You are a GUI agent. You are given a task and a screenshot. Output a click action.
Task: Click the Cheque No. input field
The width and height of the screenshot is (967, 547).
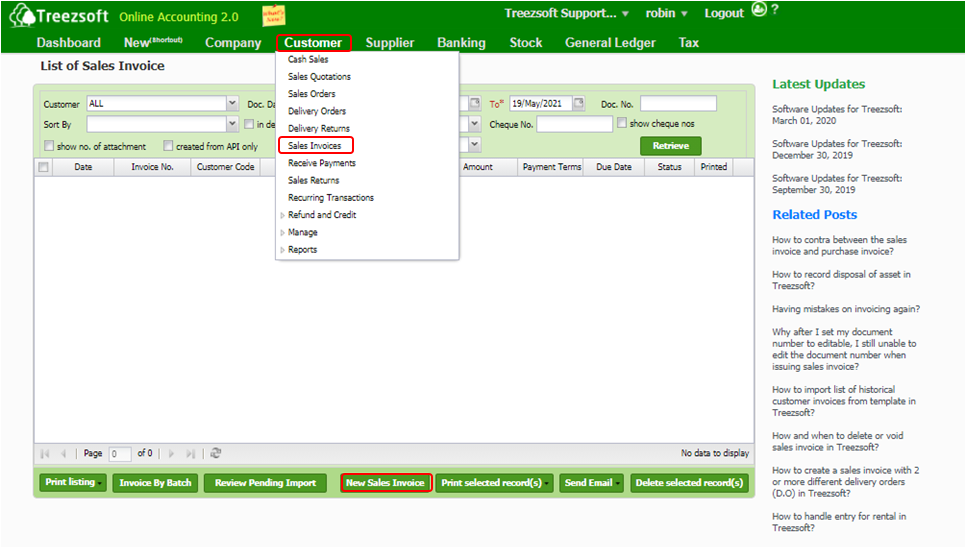575,124
